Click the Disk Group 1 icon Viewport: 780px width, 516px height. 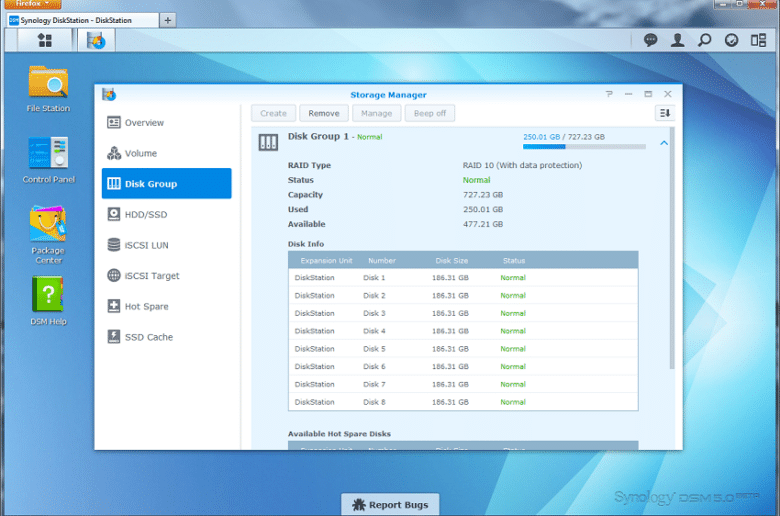[268, 142]
